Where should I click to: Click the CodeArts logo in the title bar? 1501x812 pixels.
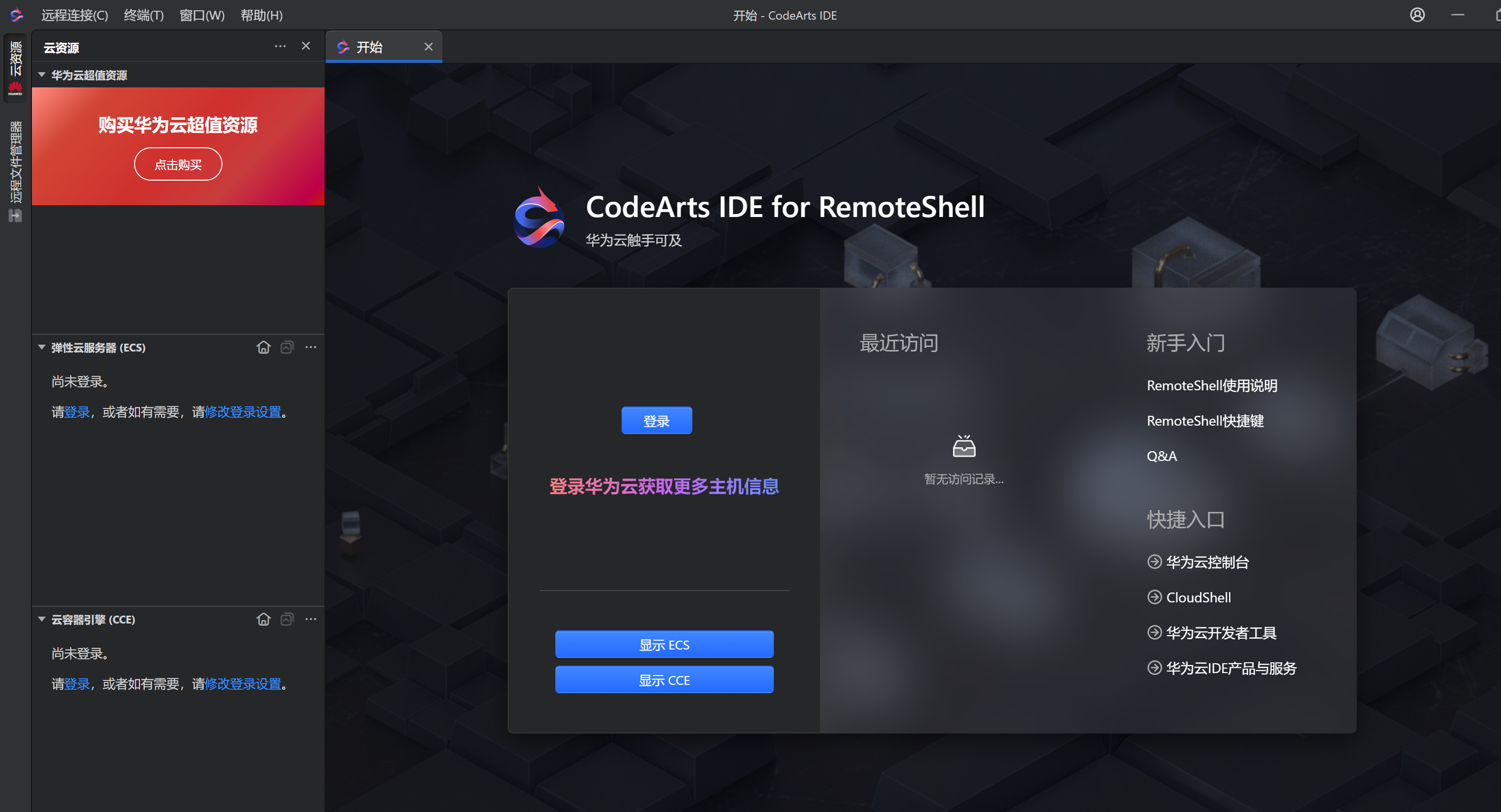[16, 15]
